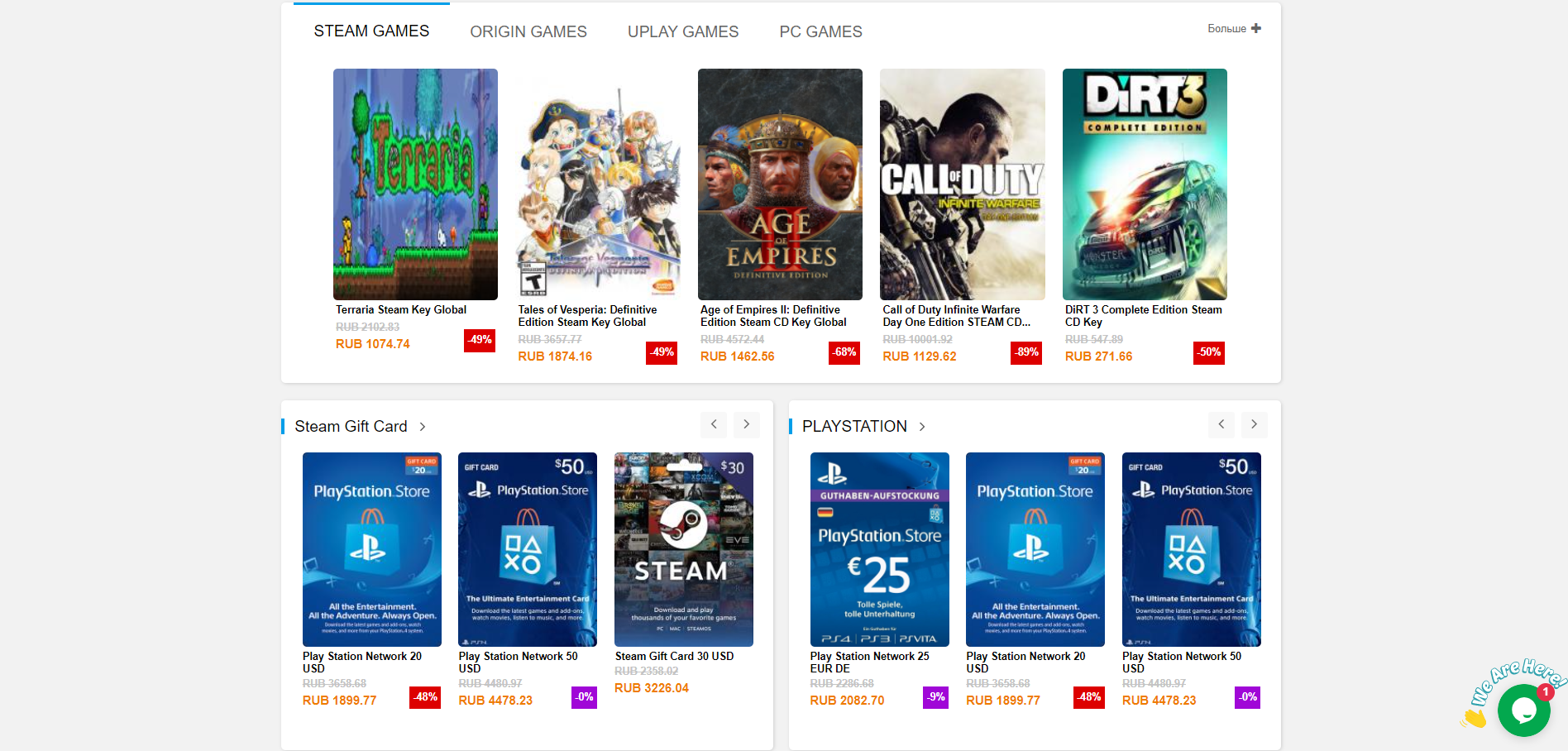Open the Steam $30 gift card image
Screen dimensions: 1568x751
(x=684, y=549)
